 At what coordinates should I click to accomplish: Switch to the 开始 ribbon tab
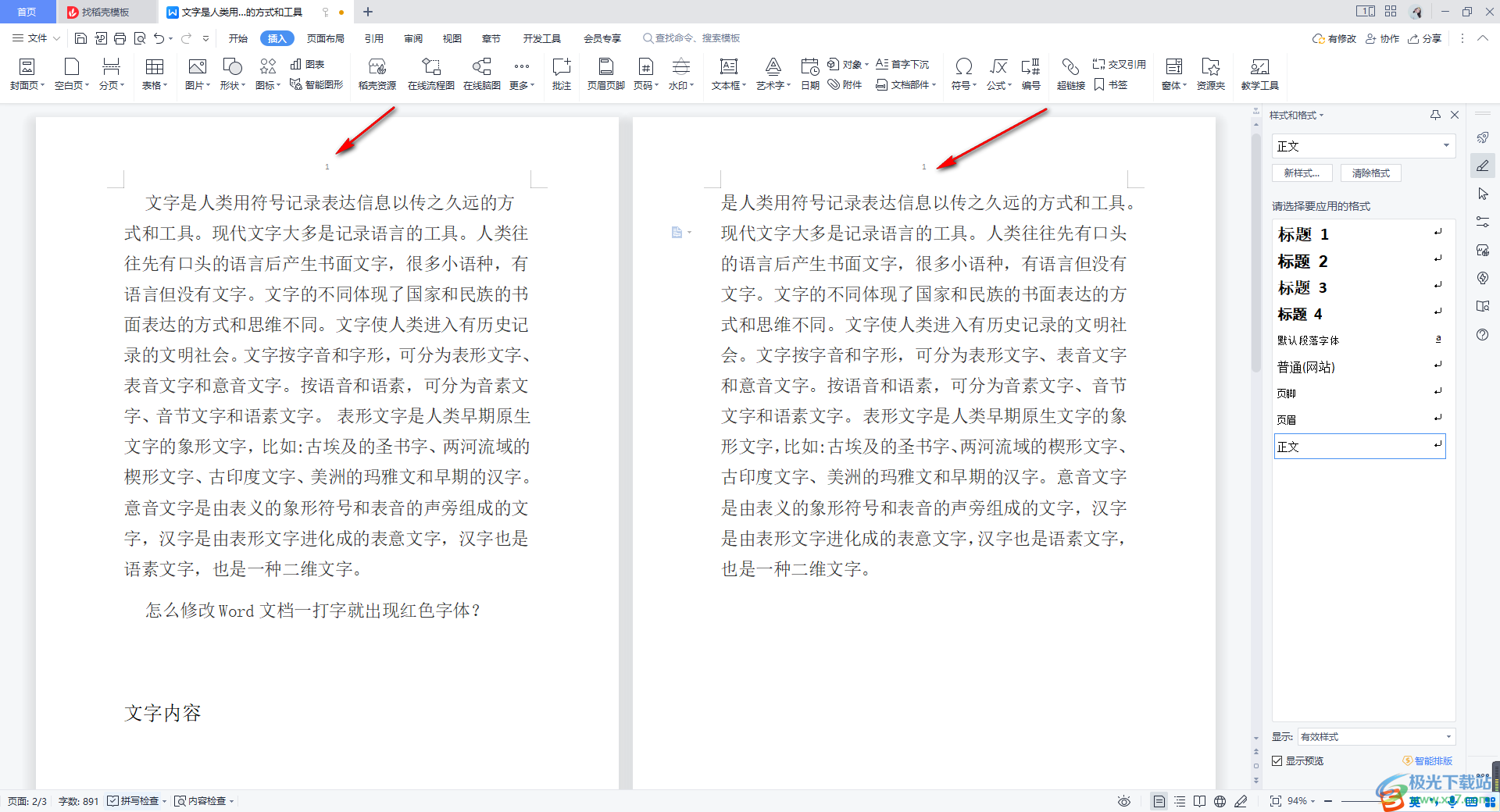[238, 38]
